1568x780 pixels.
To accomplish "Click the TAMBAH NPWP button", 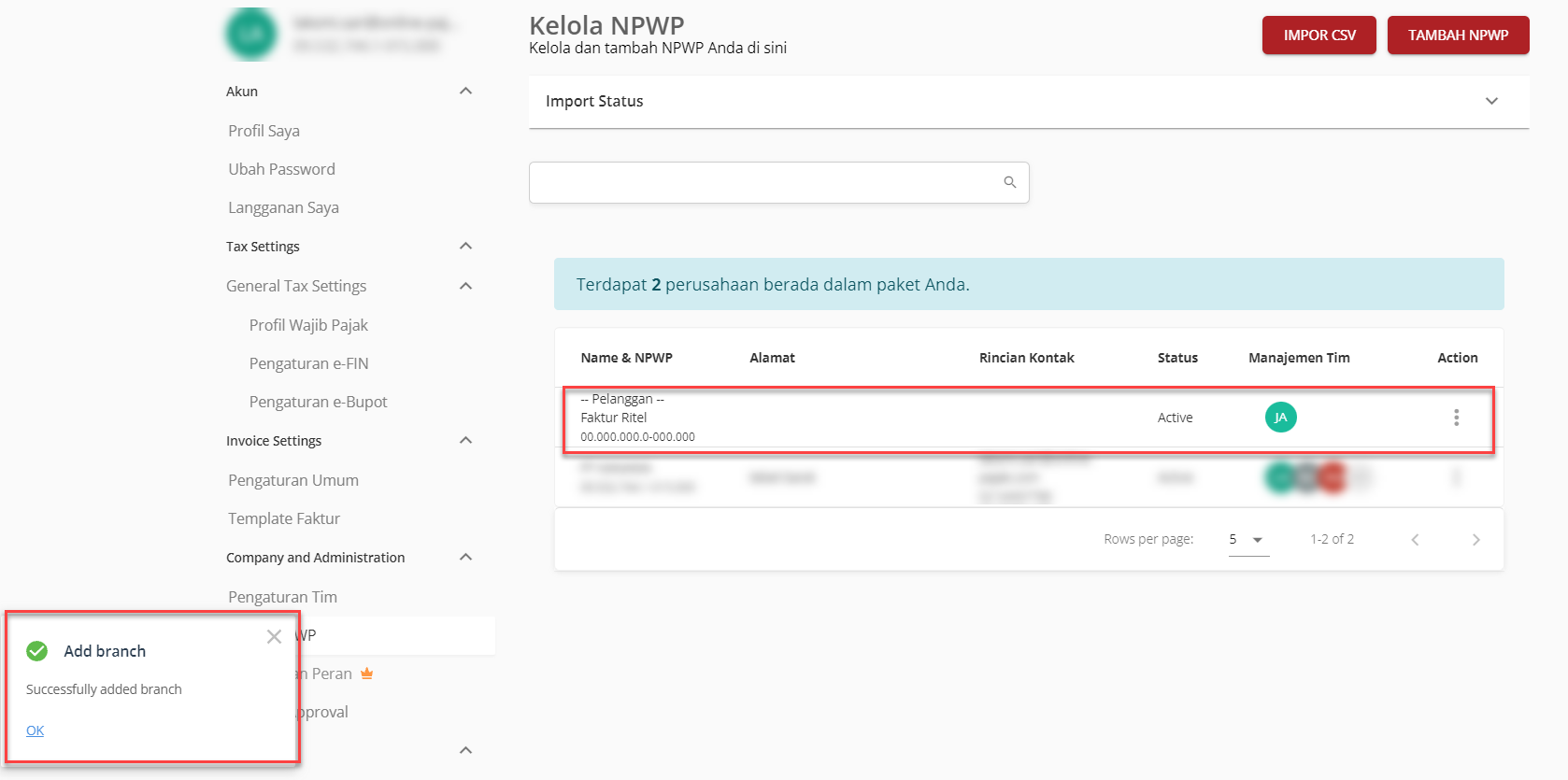I will [x=1458, y=35].
